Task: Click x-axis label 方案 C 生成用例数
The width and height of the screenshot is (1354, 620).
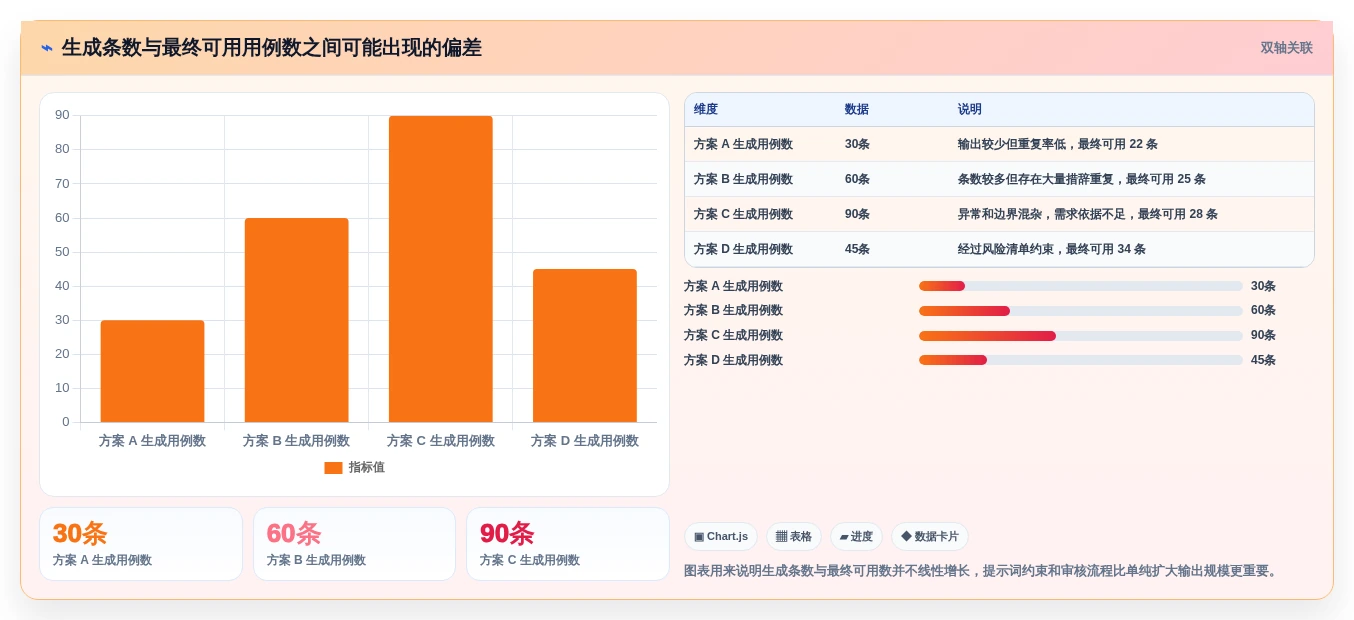Action: pyautogui.click(x=441, y=441)
